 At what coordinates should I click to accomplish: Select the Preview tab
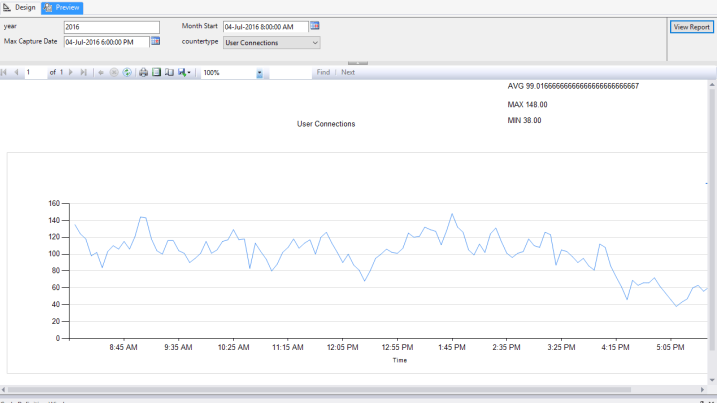click(x=62, y=7)
